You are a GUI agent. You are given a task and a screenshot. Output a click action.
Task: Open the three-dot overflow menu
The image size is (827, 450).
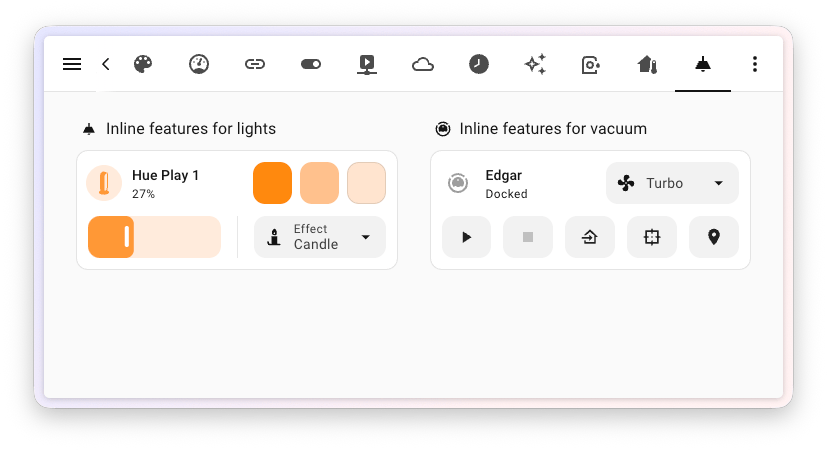pyautogui.click(x=755, y=64)
